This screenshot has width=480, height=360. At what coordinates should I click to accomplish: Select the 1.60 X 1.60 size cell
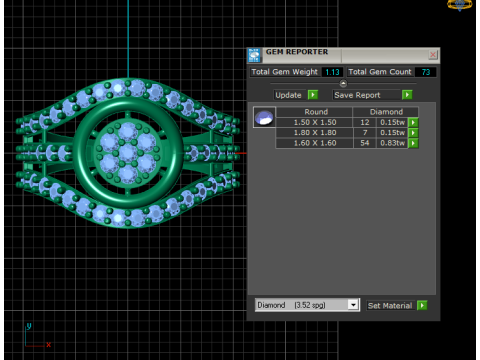(314, 143)
